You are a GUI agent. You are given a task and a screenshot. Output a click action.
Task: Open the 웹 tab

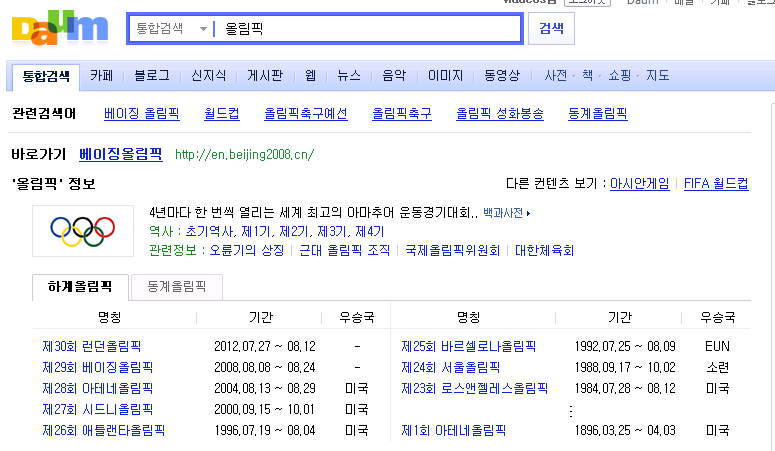[310, 76]
